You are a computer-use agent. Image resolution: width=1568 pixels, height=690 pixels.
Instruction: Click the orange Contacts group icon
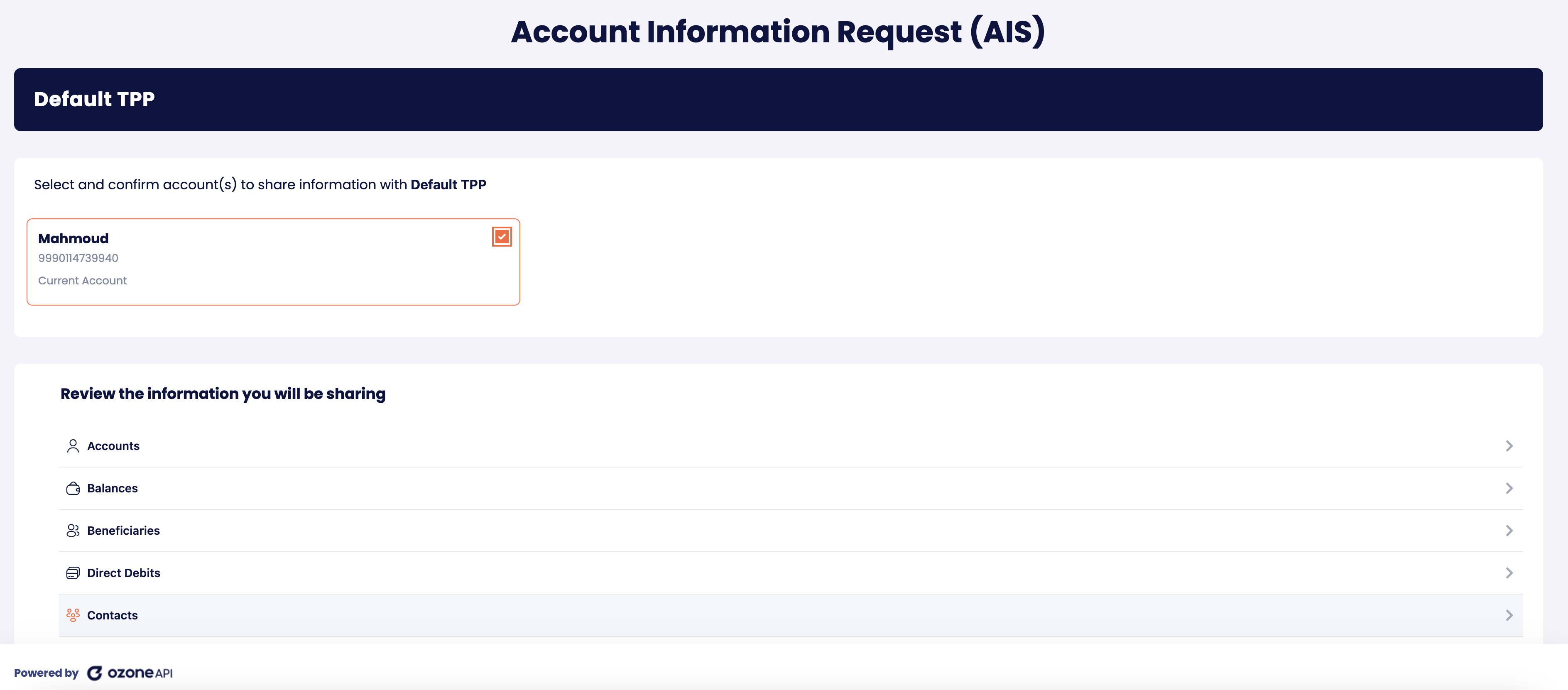(72, 615)
